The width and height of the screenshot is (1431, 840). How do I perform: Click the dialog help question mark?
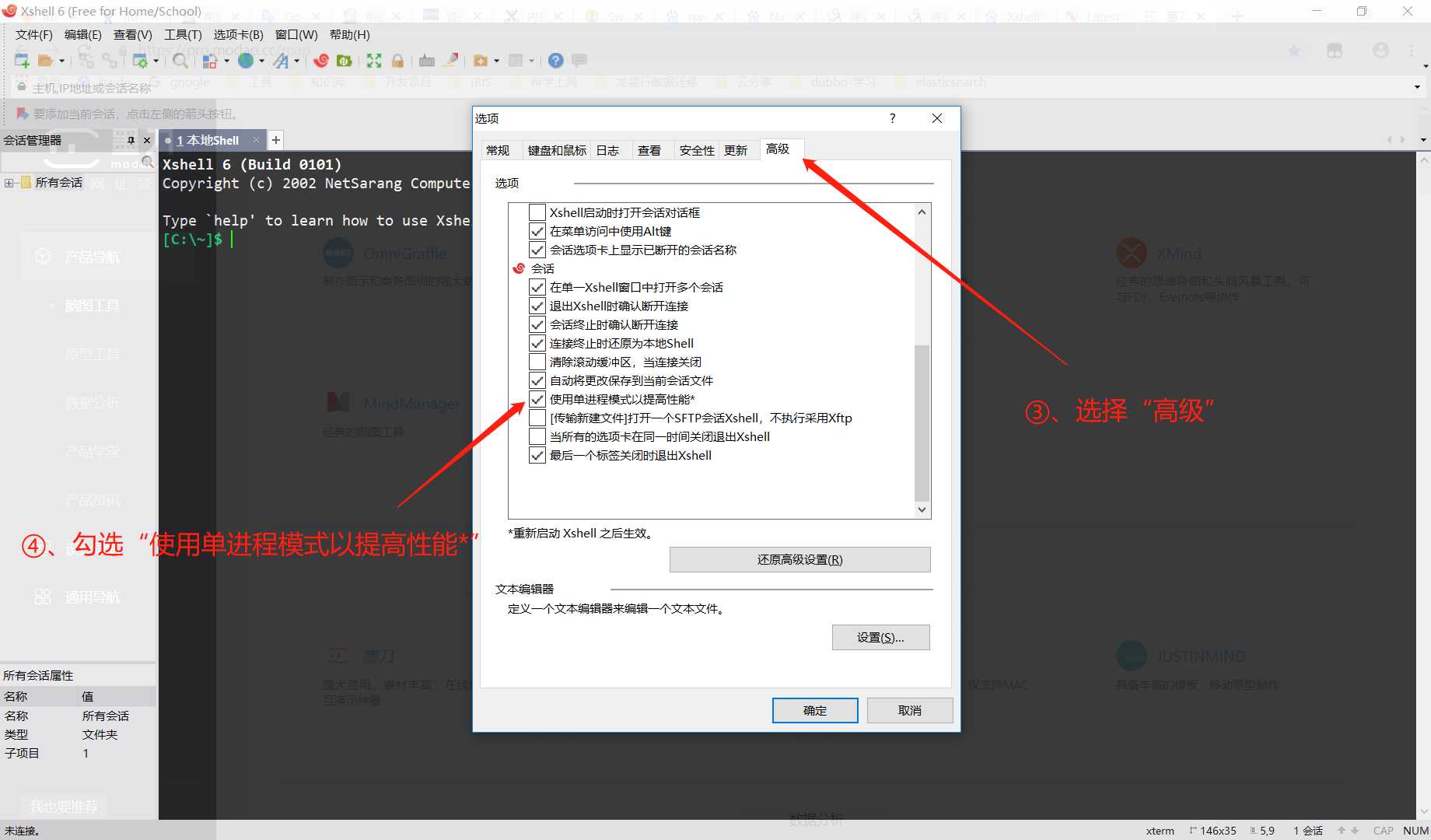tap(892, 118)
